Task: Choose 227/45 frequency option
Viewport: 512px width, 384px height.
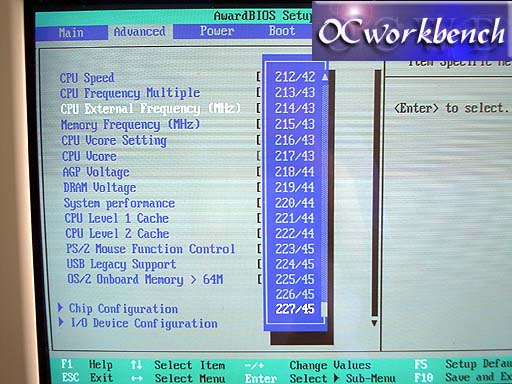Action: click(x=295, y=309)
